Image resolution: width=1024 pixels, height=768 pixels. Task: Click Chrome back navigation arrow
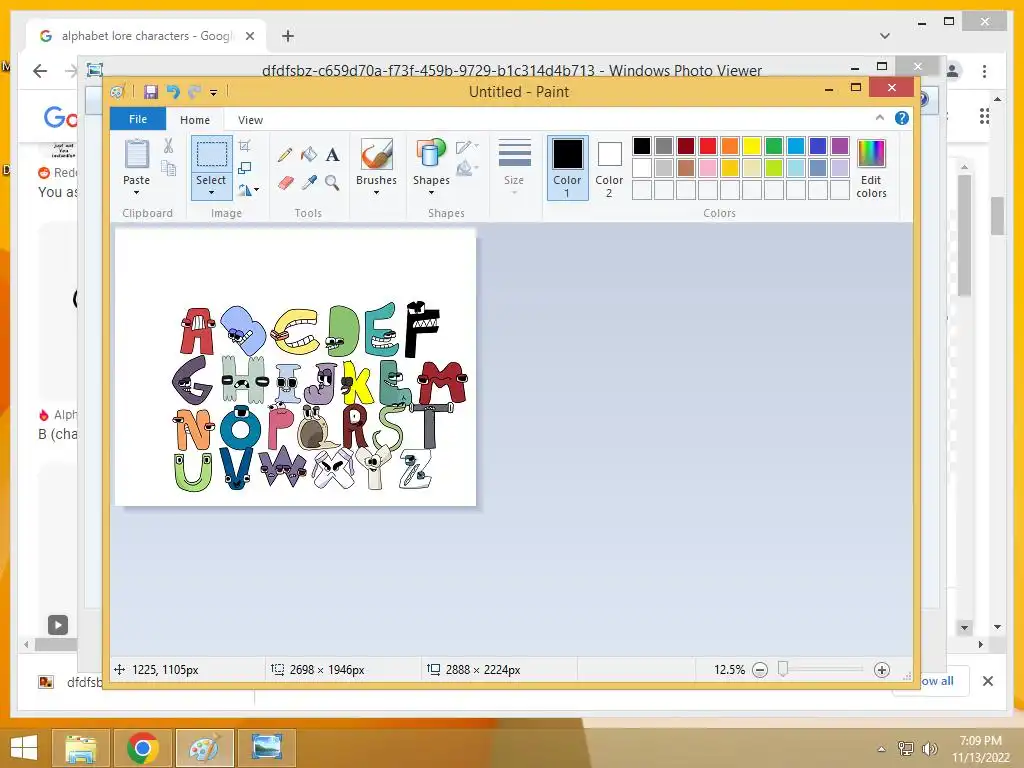click(40, 71)
